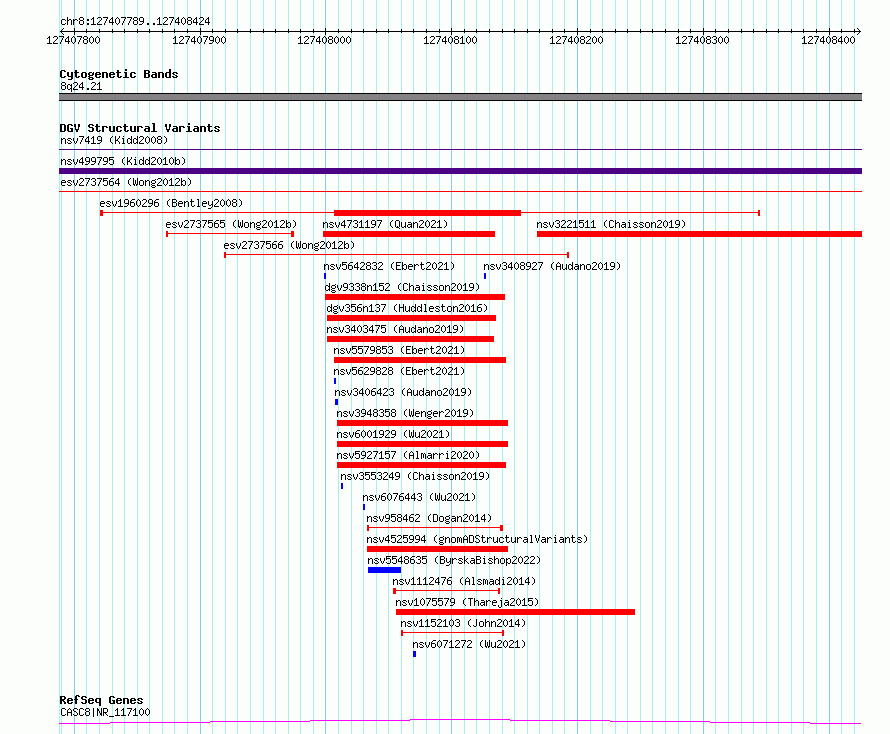Select the thin span line under nsv958462
Image resolution: width=890 pixels, height=734 pixels.
(x=435, y=528)
